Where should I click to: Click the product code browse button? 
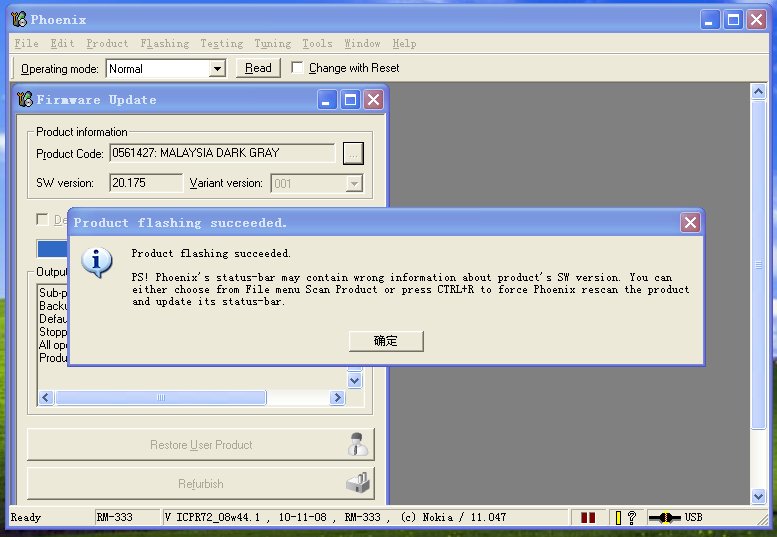click(353, 153)
